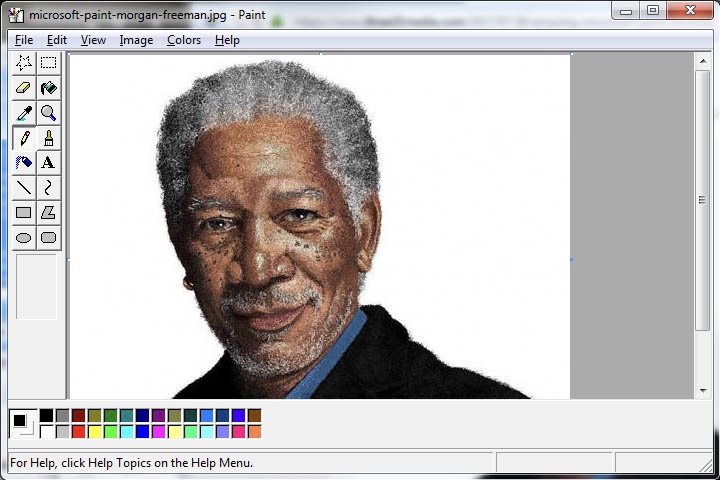Select the rectangular Select tool
The width and height of the screenshot is (720, 480).
tap(49, 63)
